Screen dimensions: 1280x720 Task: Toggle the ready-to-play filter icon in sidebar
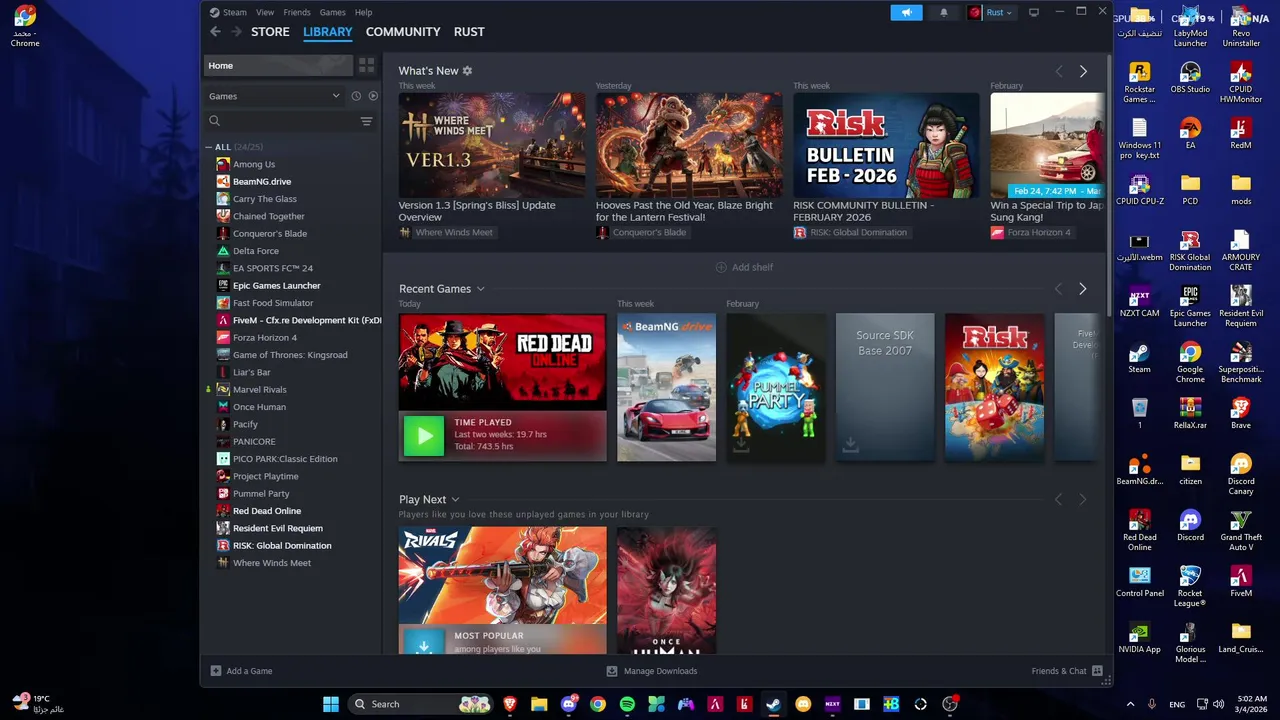[x=373, y=96]
